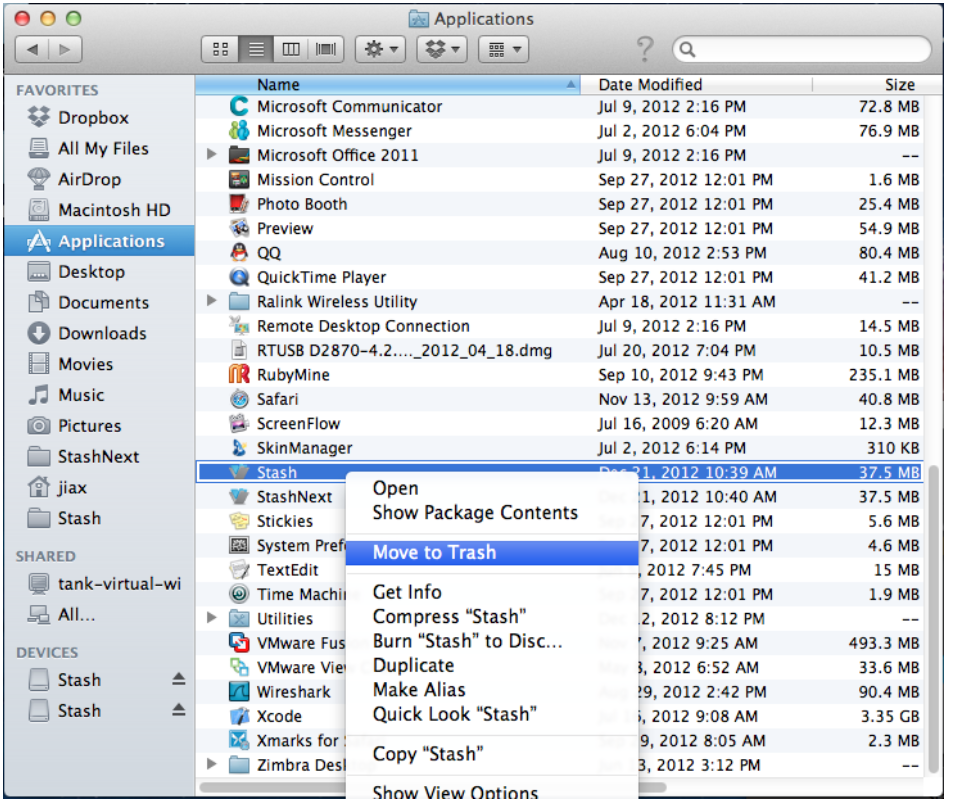The width and height of the screenshot is (970, 803).
Task: Open the item arrangement dropdown
Action: pos(504,48)
